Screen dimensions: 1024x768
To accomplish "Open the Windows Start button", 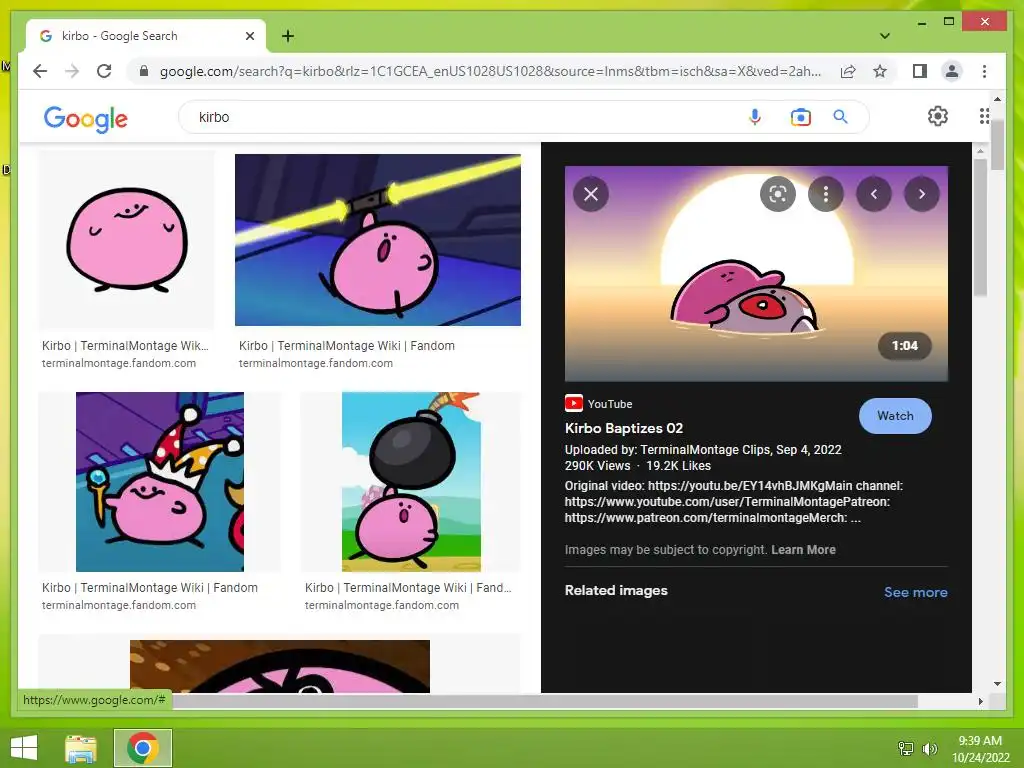I will click(x=24, y=748).
